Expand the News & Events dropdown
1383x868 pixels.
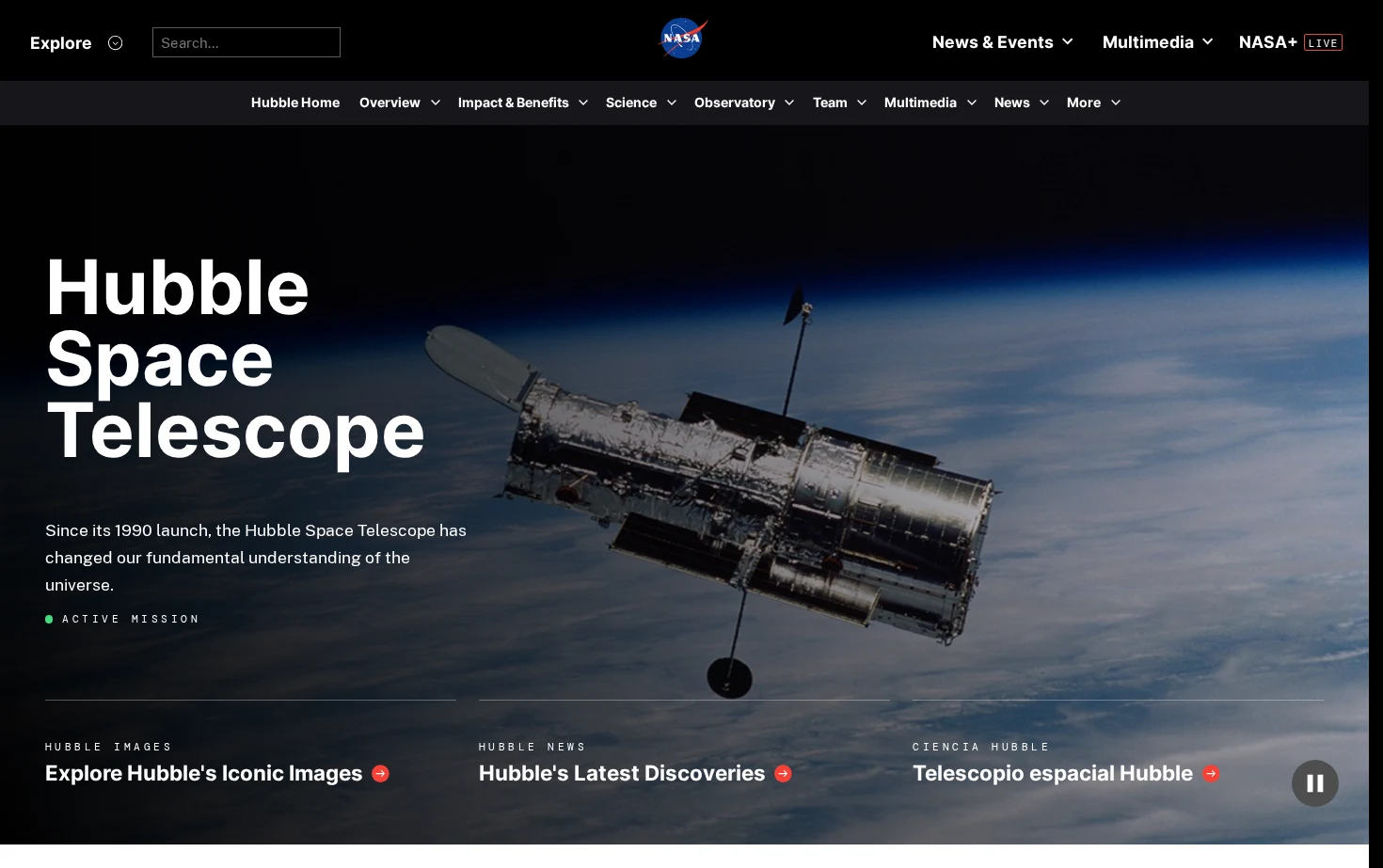[x=1068, y=41]
